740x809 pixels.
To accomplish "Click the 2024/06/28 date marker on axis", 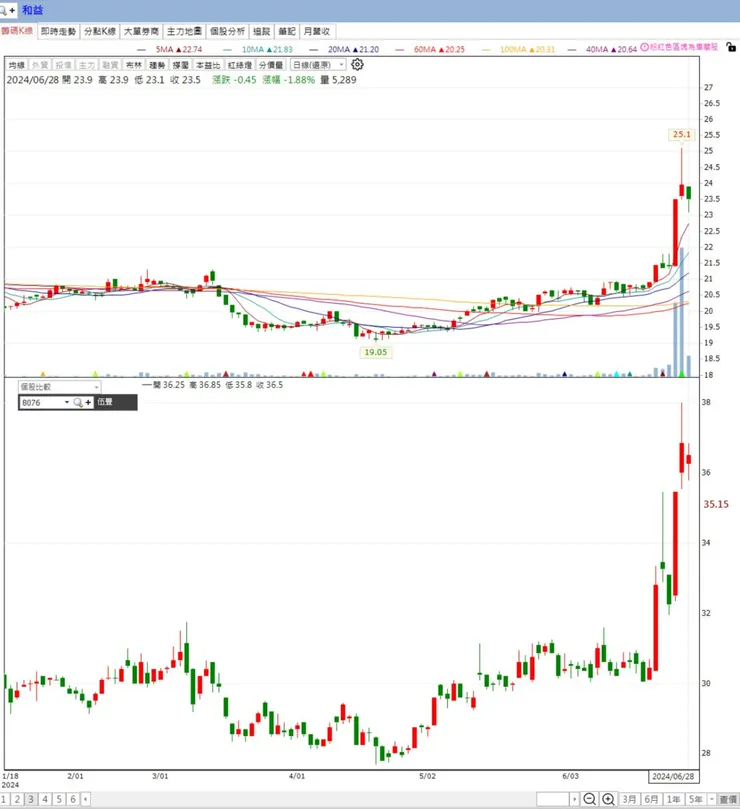I will pos(673,776).
